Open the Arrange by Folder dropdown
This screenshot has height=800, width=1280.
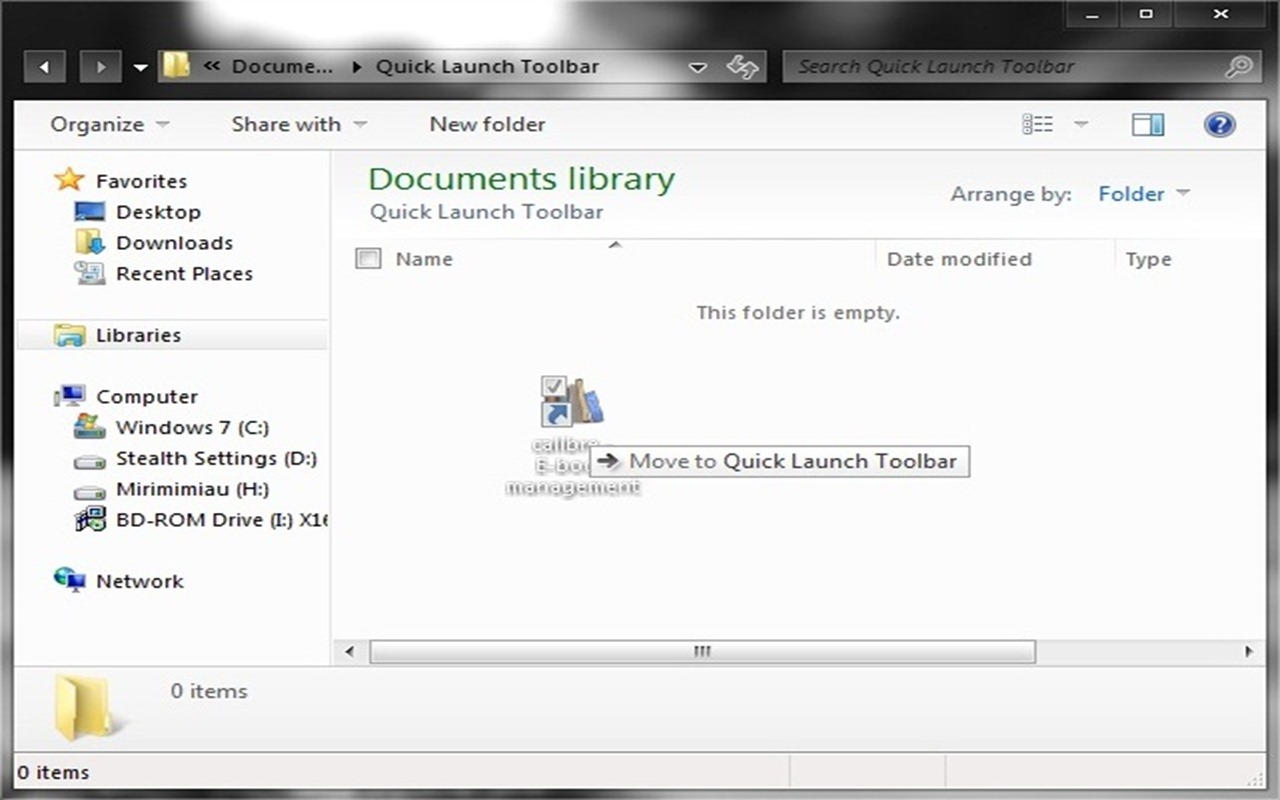(1144, 194)
